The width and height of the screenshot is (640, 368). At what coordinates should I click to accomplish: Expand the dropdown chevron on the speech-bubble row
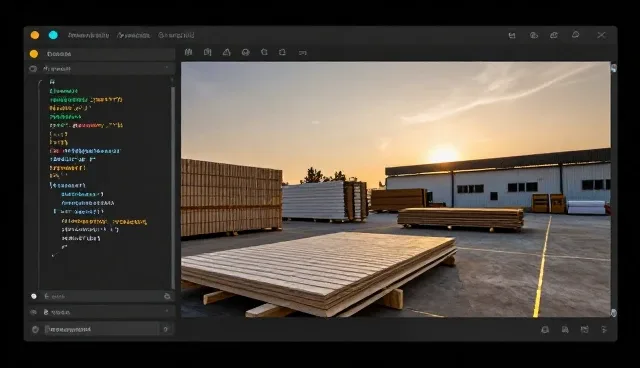coord(167,68)
